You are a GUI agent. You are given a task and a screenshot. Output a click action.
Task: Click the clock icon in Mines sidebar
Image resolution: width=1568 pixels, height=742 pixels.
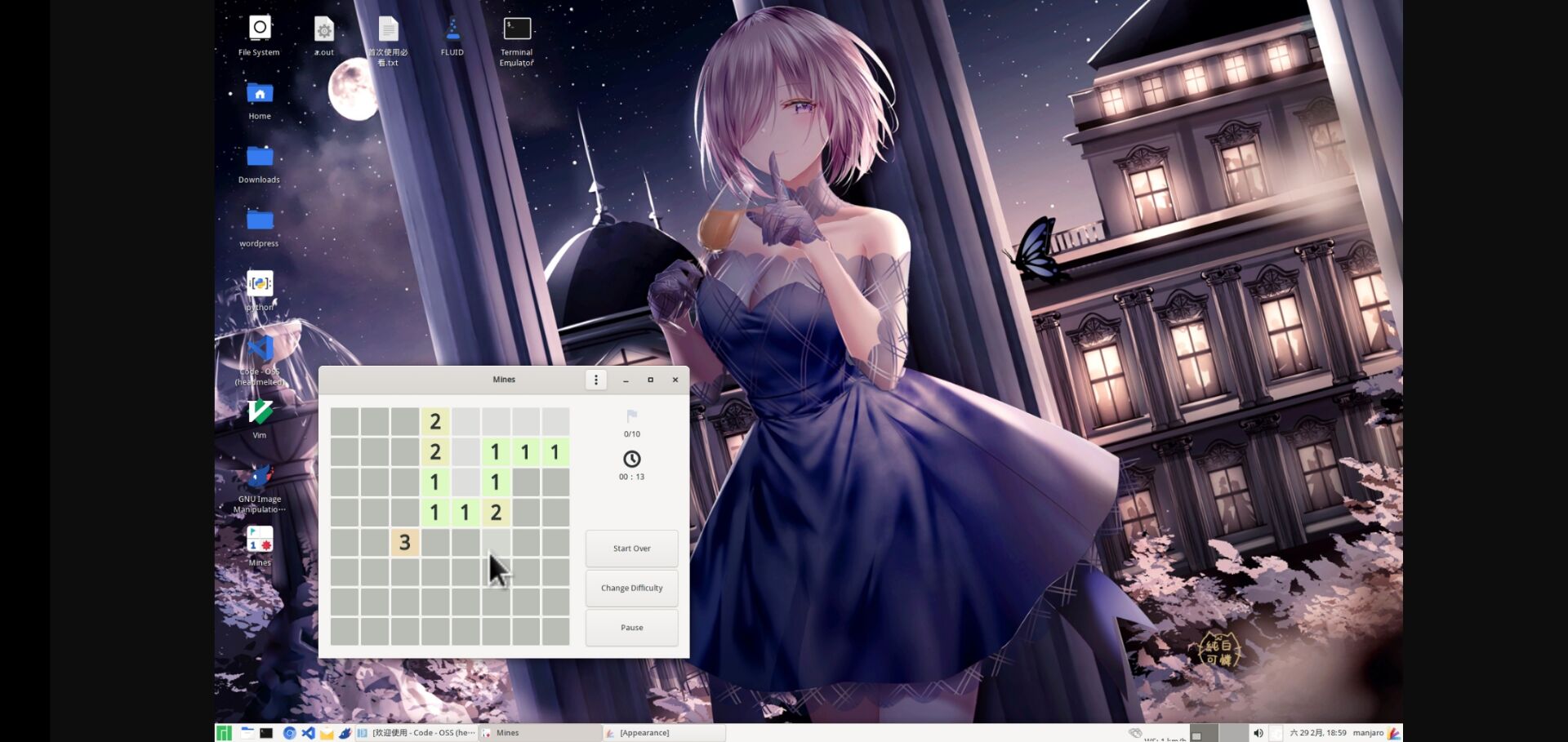(x=632, y=459)
